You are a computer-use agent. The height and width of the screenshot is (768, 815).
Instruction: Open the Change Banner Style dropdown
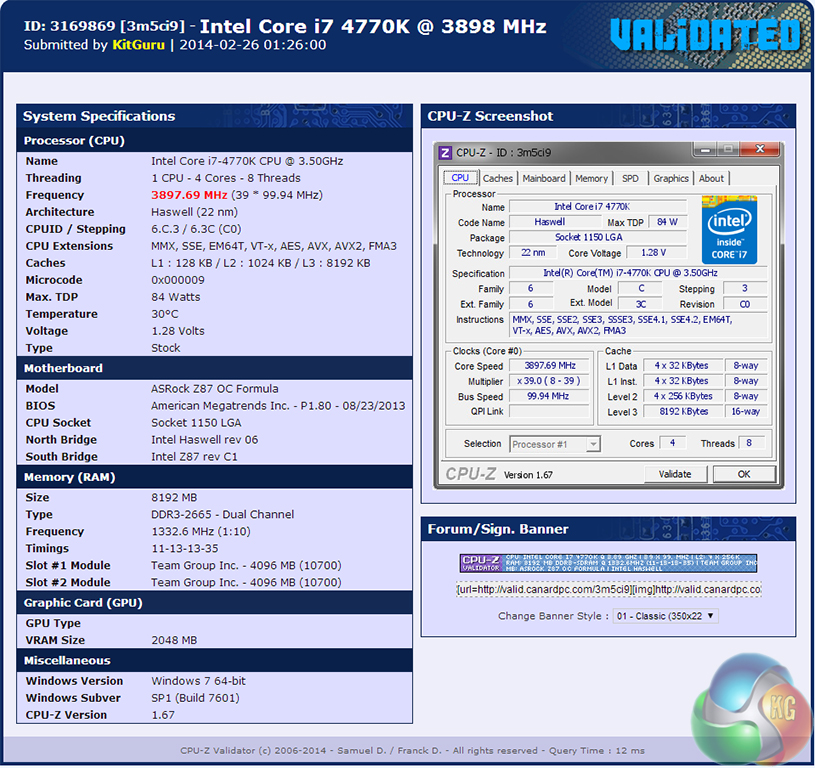pyautogui.click(x=665, y=616)
